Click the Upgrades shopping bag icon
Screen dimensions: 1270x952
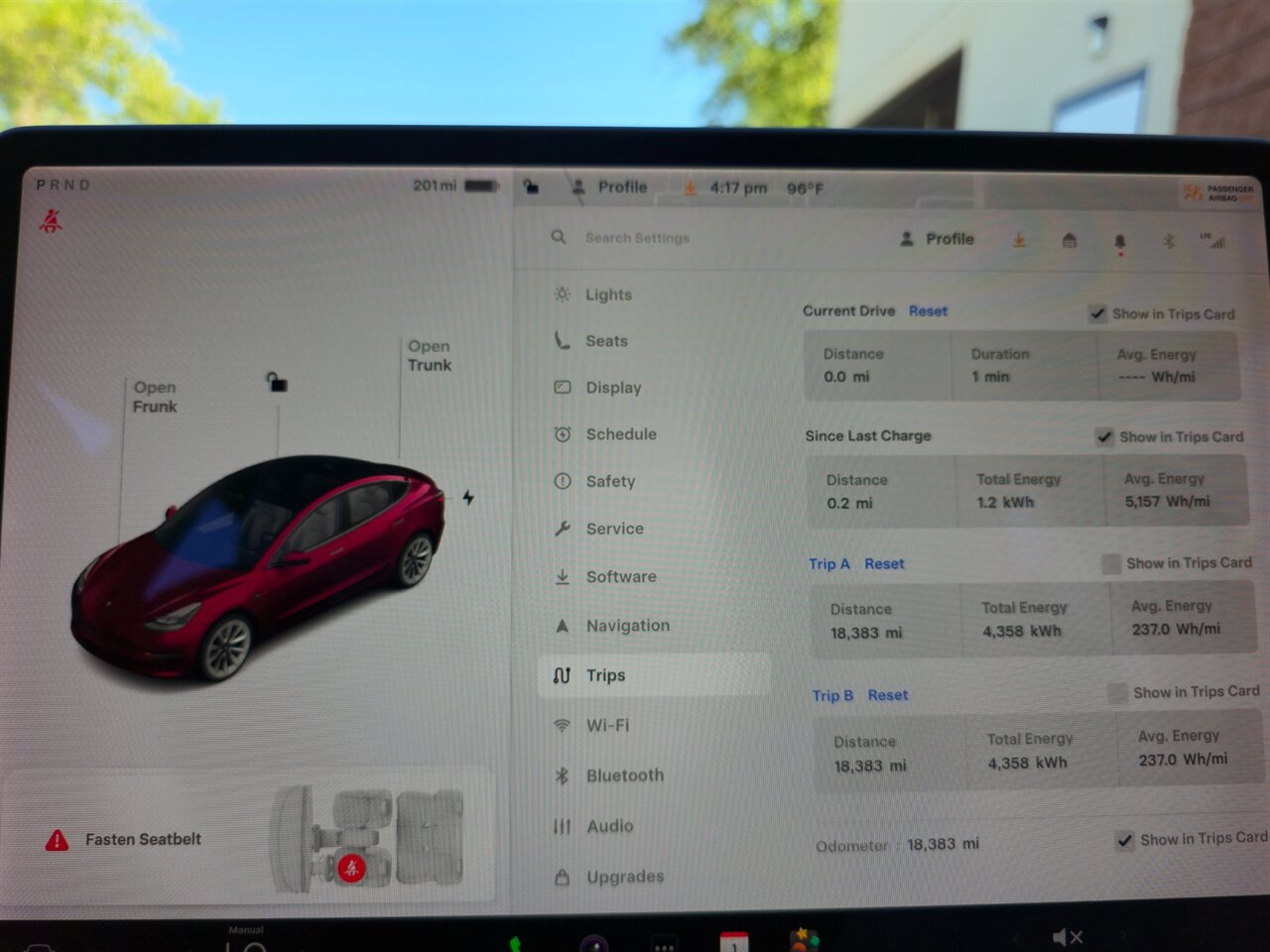[562, 877]
